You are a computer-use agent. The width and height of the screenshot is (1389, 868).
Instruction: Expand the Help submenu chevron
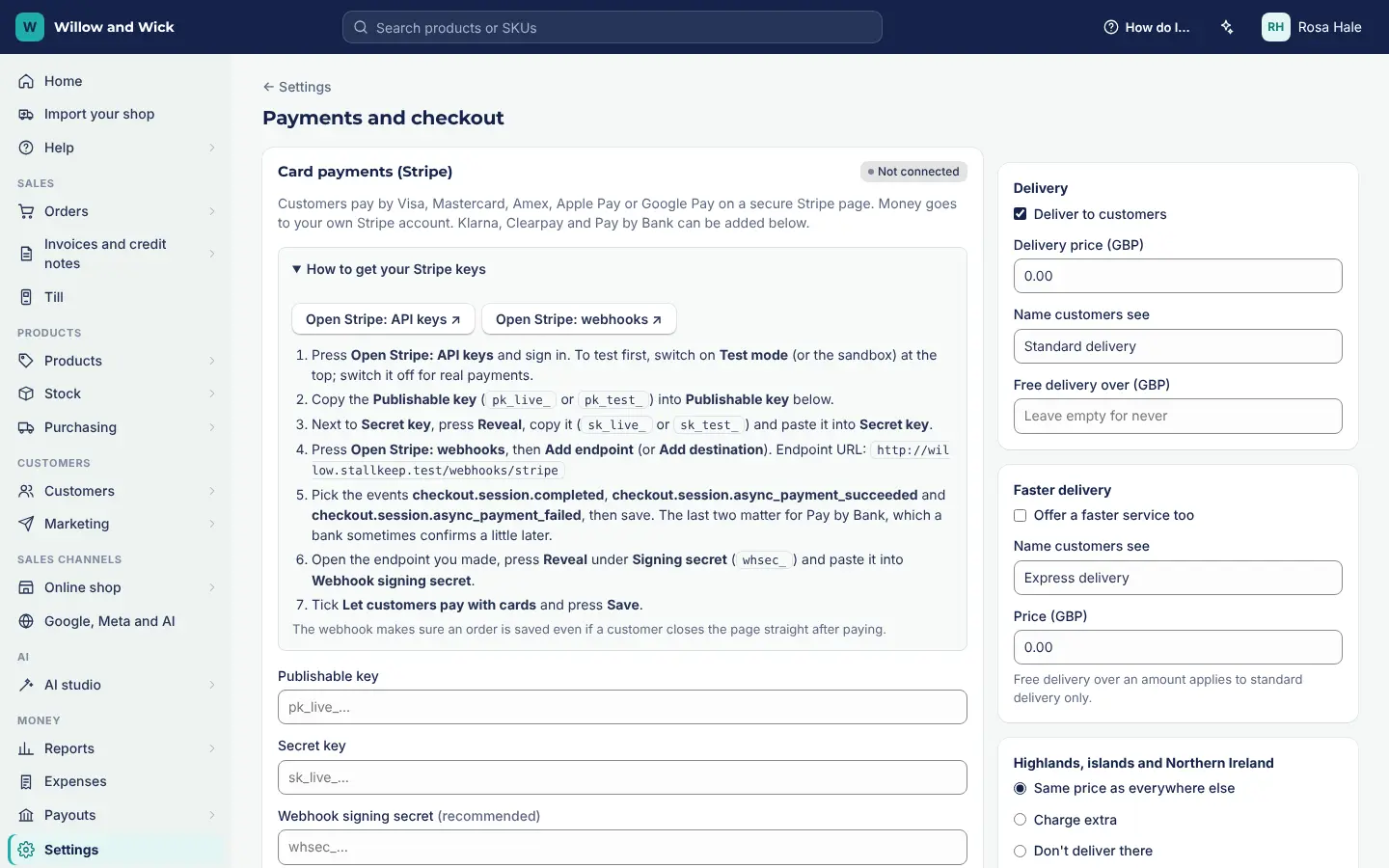(x=212, y=148)
